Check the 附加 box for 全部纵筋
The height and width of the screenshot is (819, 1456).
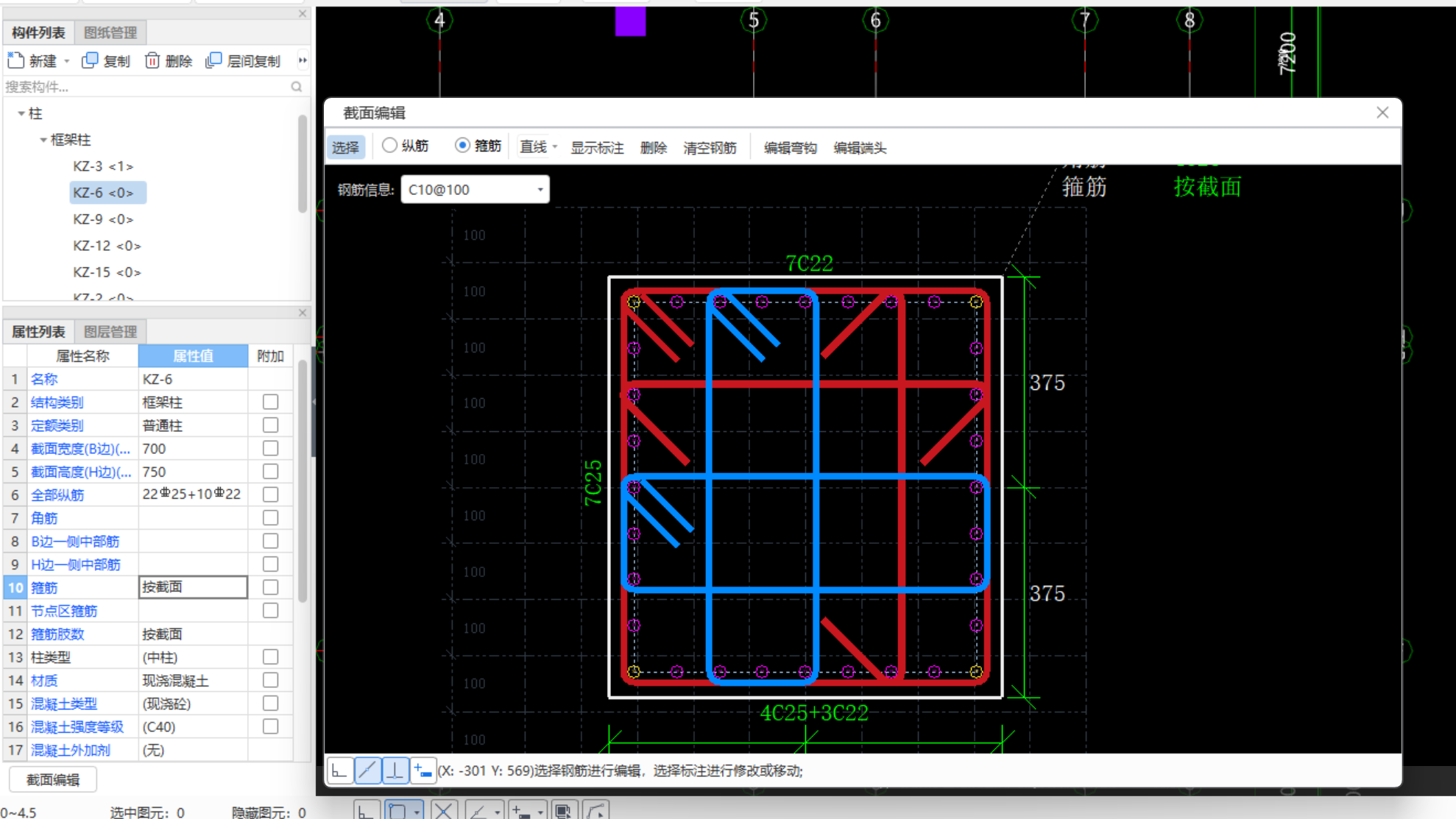coord(271,494)
